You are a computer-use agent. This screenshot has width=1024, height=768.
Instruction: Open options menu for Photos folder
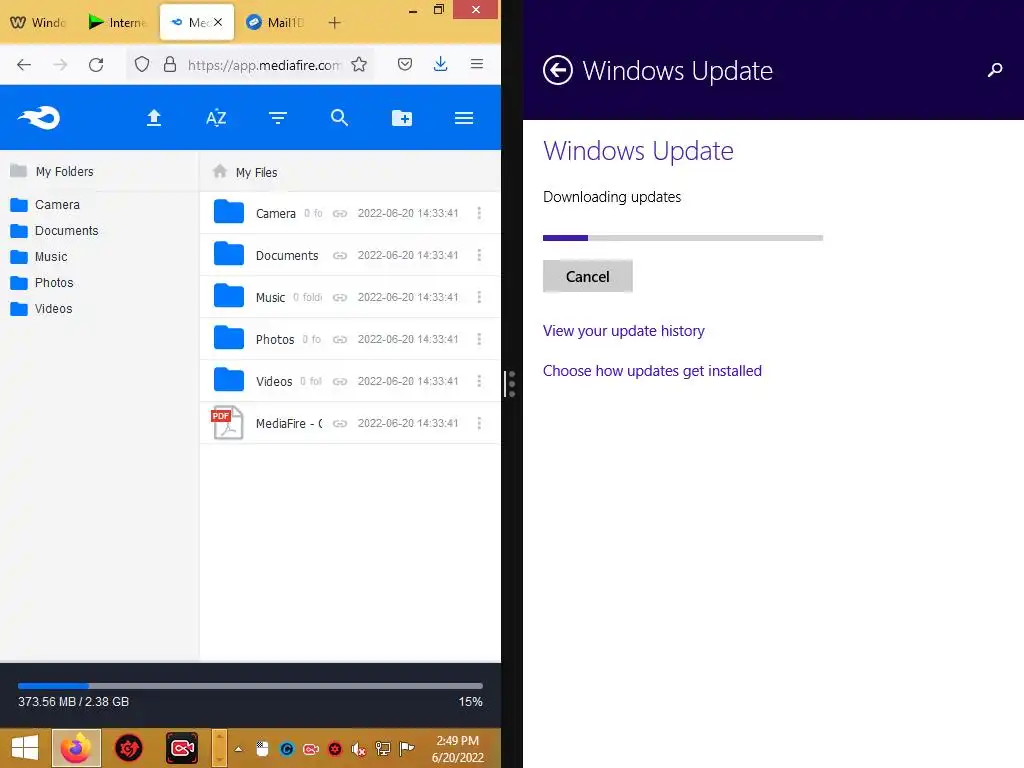point(479,339)
